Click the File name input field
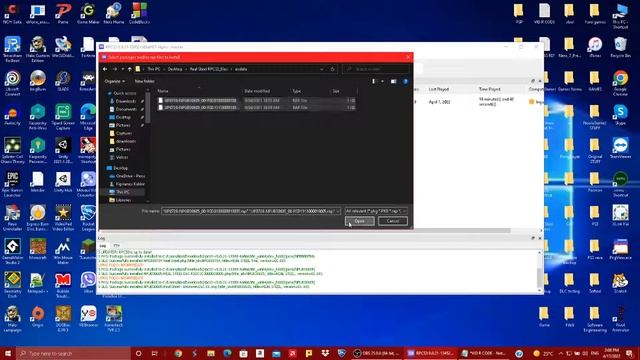The image size is (640, 360). coord(251,211)
